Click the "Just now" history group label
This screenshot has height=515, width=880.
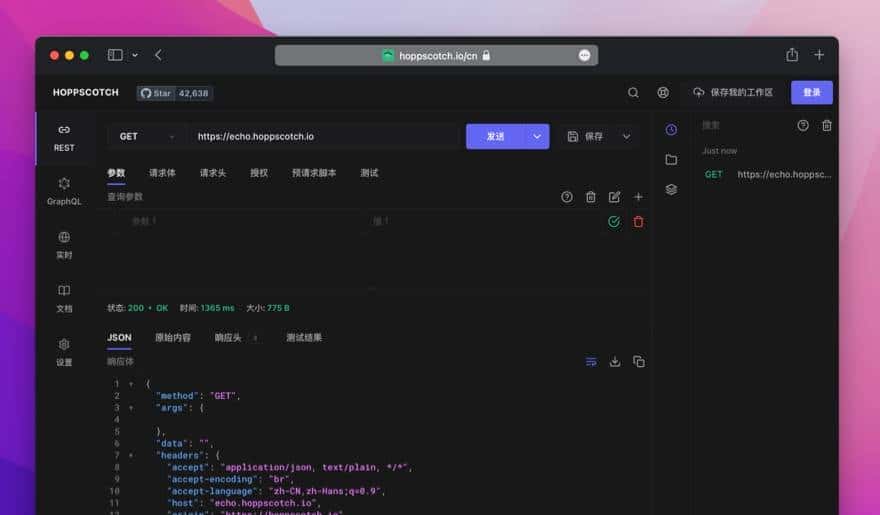point(719,151)
